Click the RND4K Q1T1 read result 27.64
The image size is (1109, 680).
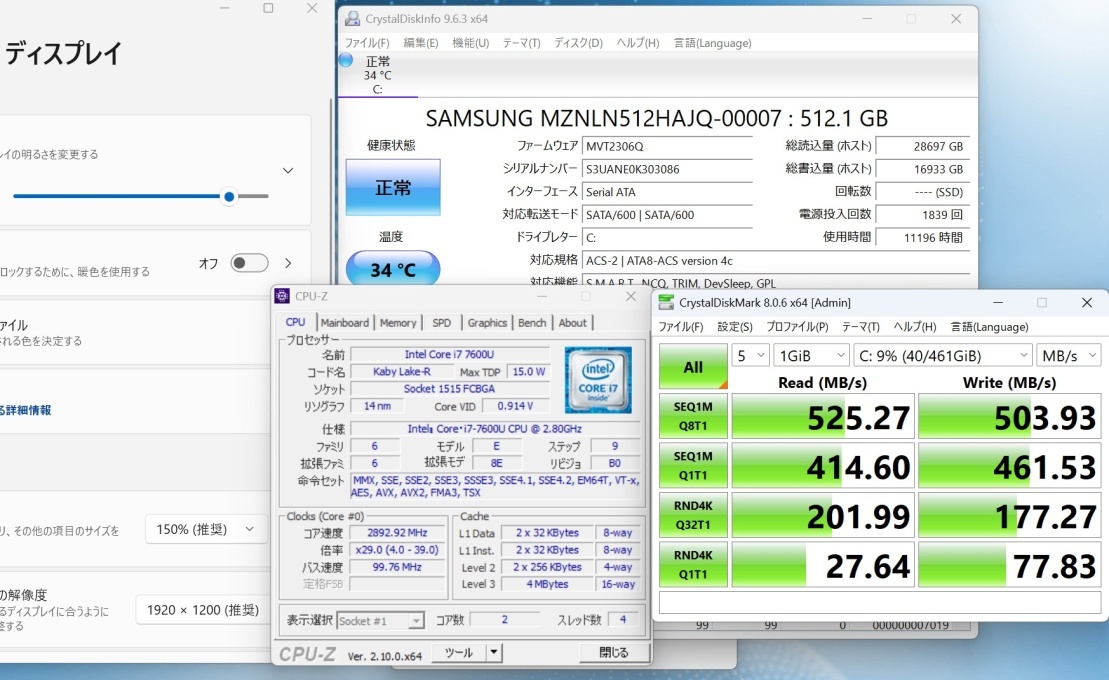823,565
